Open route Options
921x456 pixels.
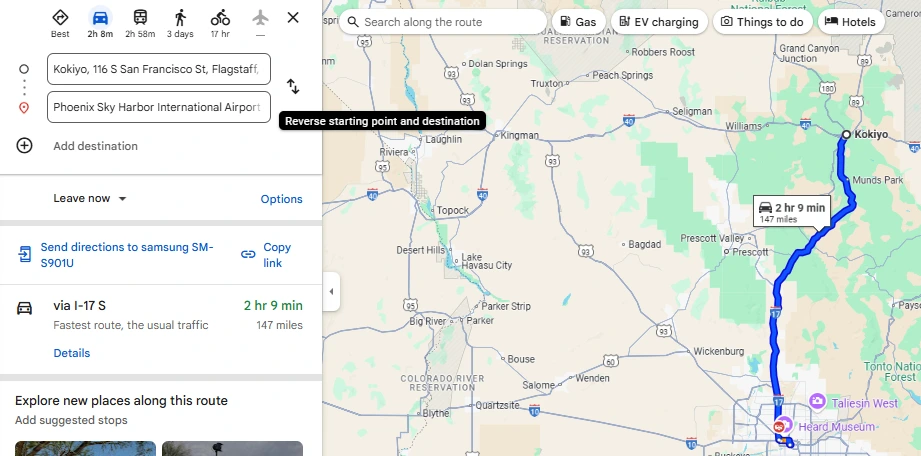click(x=281, y=199)
